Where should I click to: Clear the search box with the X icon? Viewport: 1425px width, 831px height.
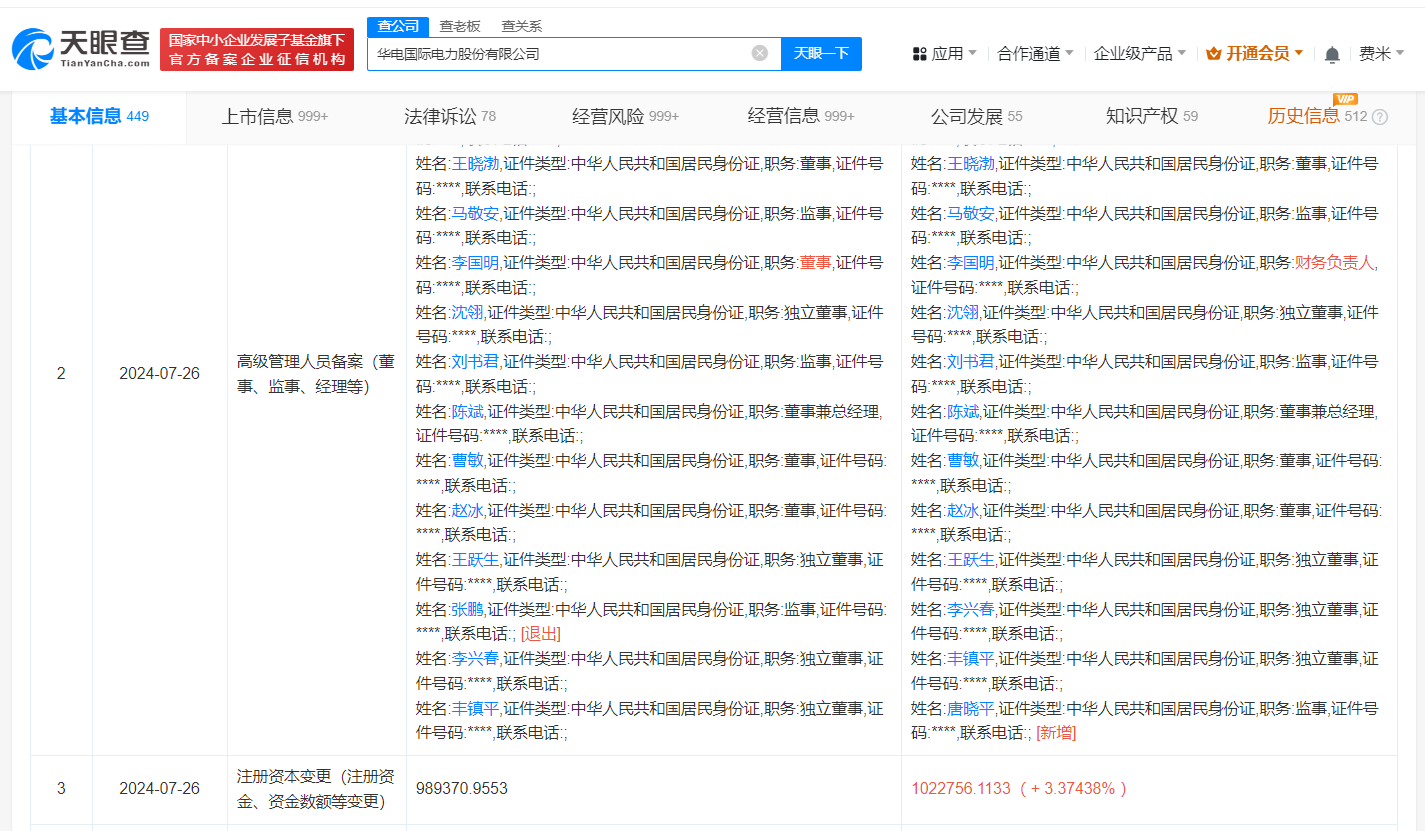point(759,53)
